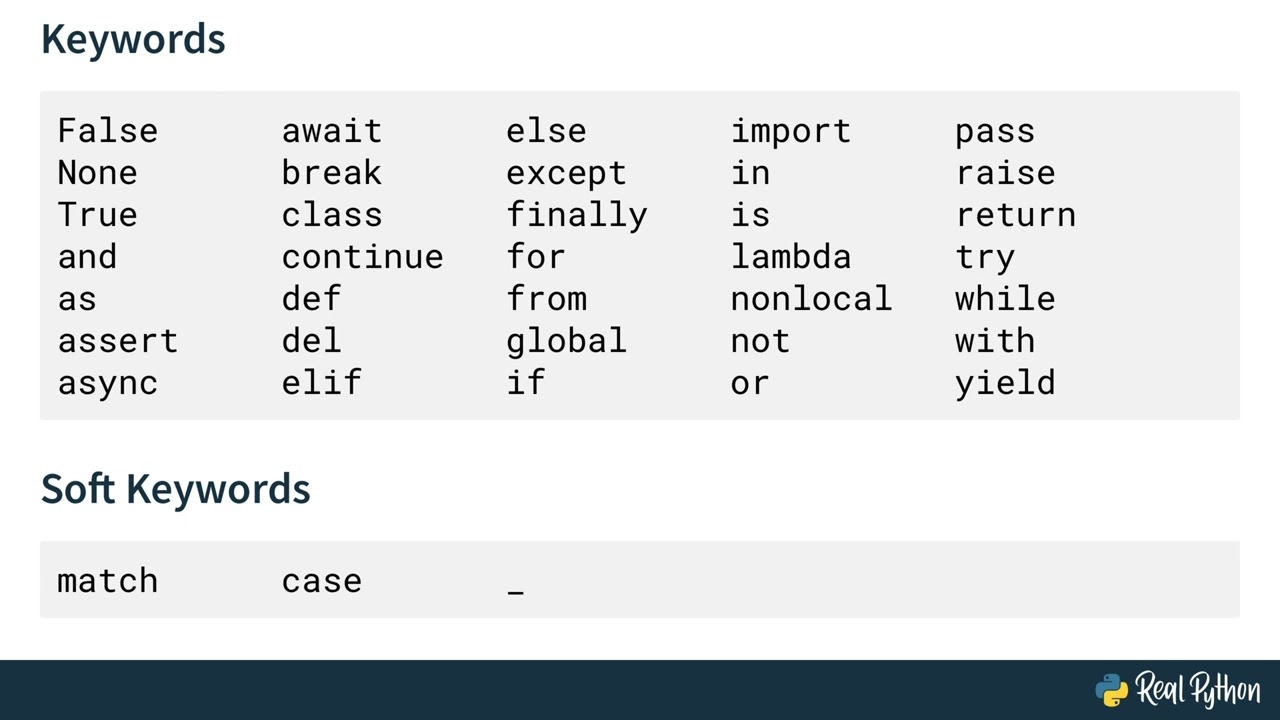The image size is (1280, 720).
Task: Select the 'False' keyword
Action: (x=107, y=131)
